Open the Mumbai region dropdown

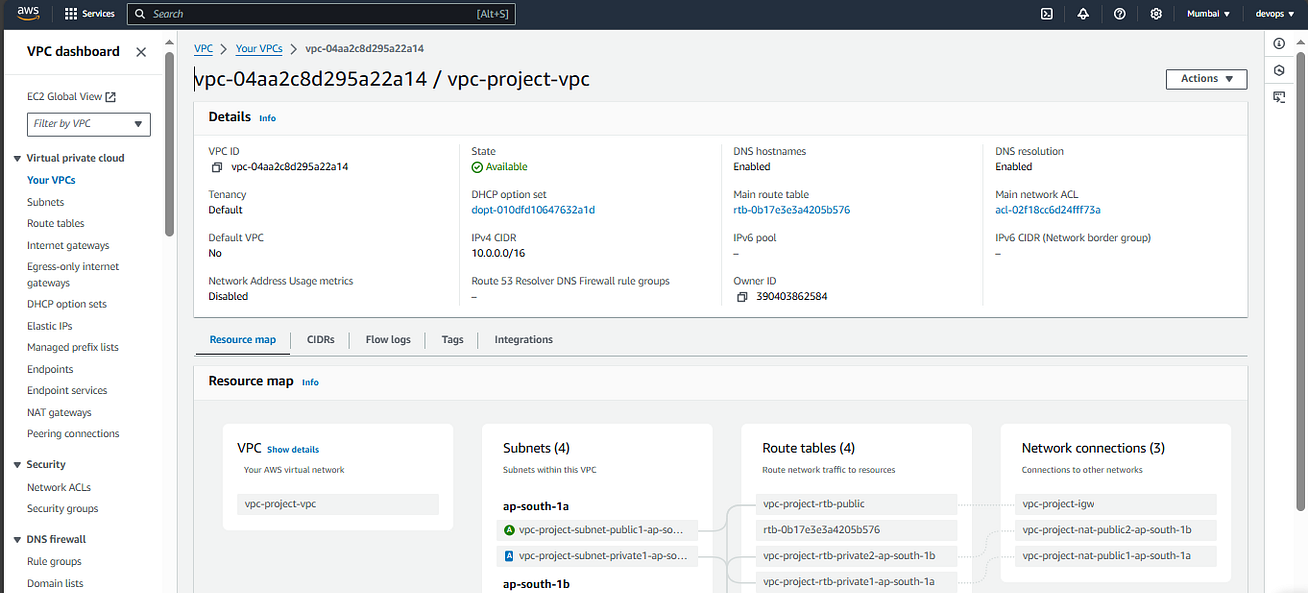[1208, 14]
